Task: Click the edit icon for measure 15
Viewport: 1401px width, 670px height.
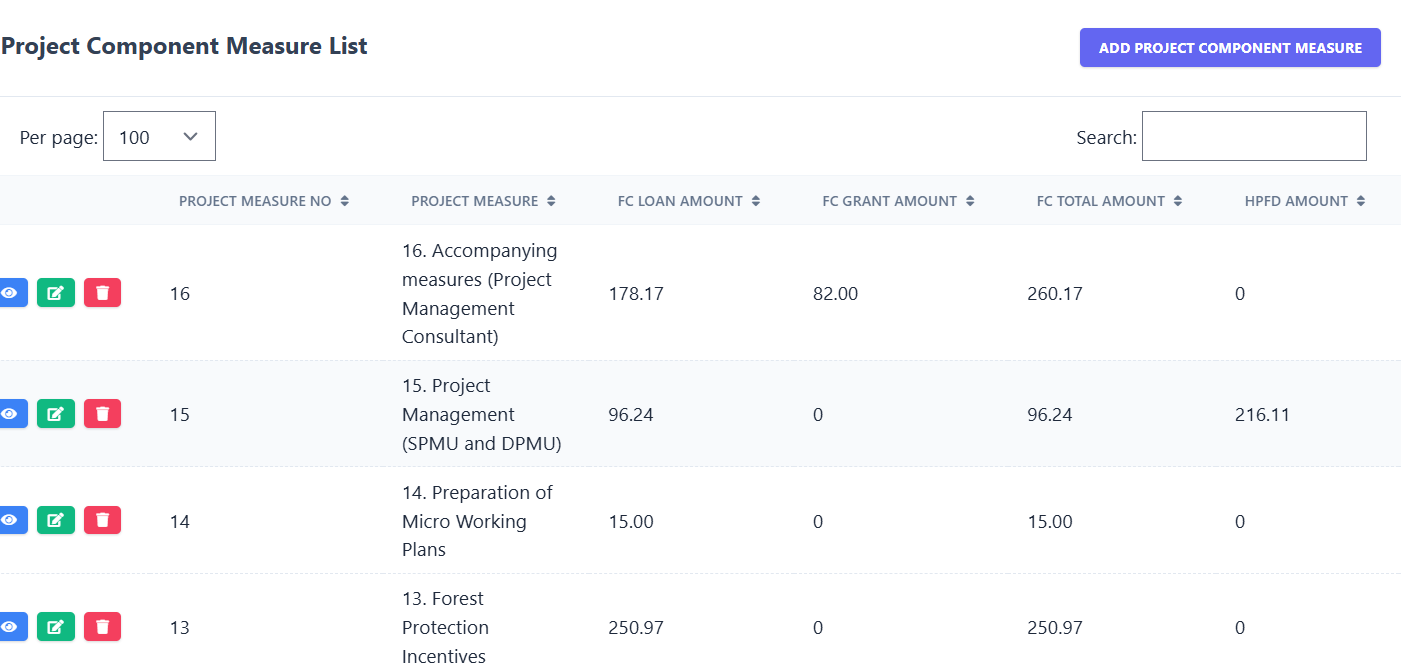Action: (55, 413)
